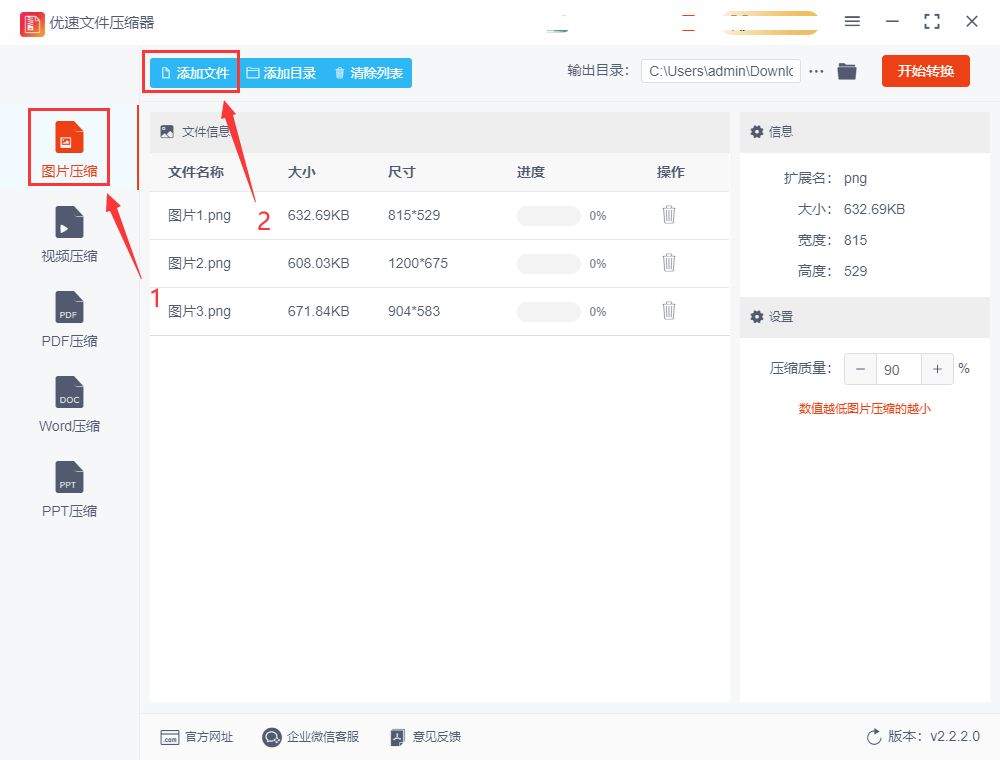Image resolution: width=1000 pixels, height=760 pixels.
Task: Click the three-dot browse output path button
Action: pyautogui.click(x=816, y=71)
